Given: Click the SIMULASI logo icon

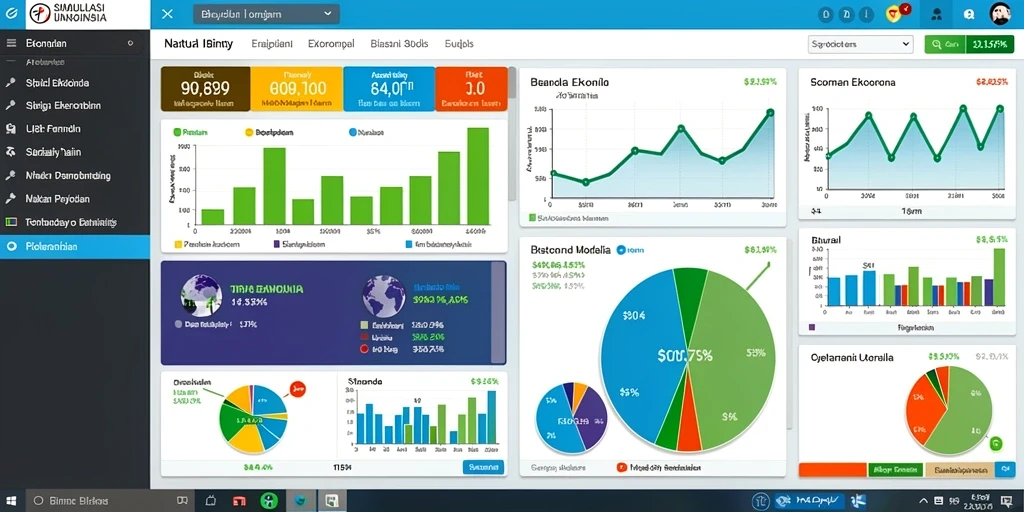Looking at the screenshot, I should click(39, 14).
